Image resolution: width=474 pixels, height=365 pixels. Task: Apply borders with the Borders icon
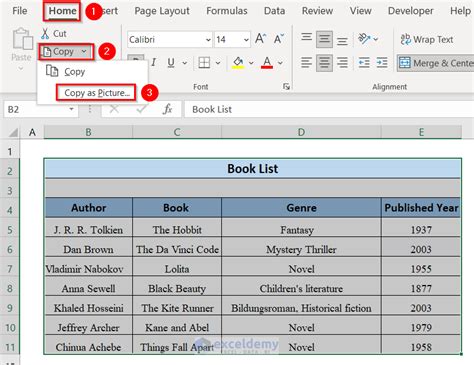coord(204,62)
